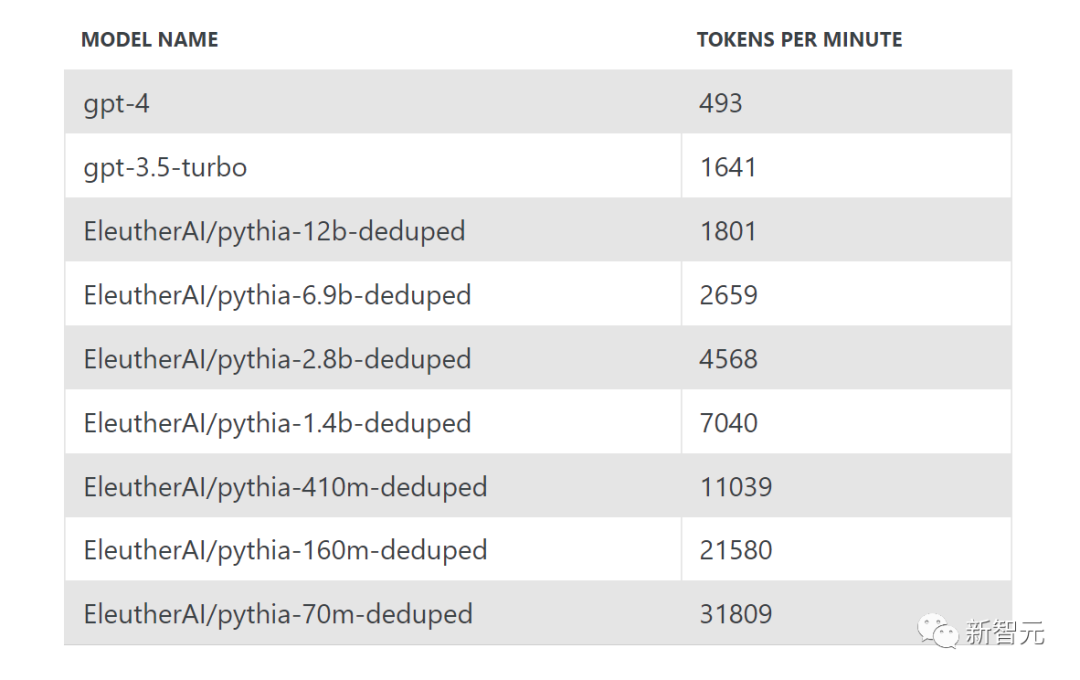Select the gpt-3.5-turbo model name cell
1080x680 pixels.
165,167
